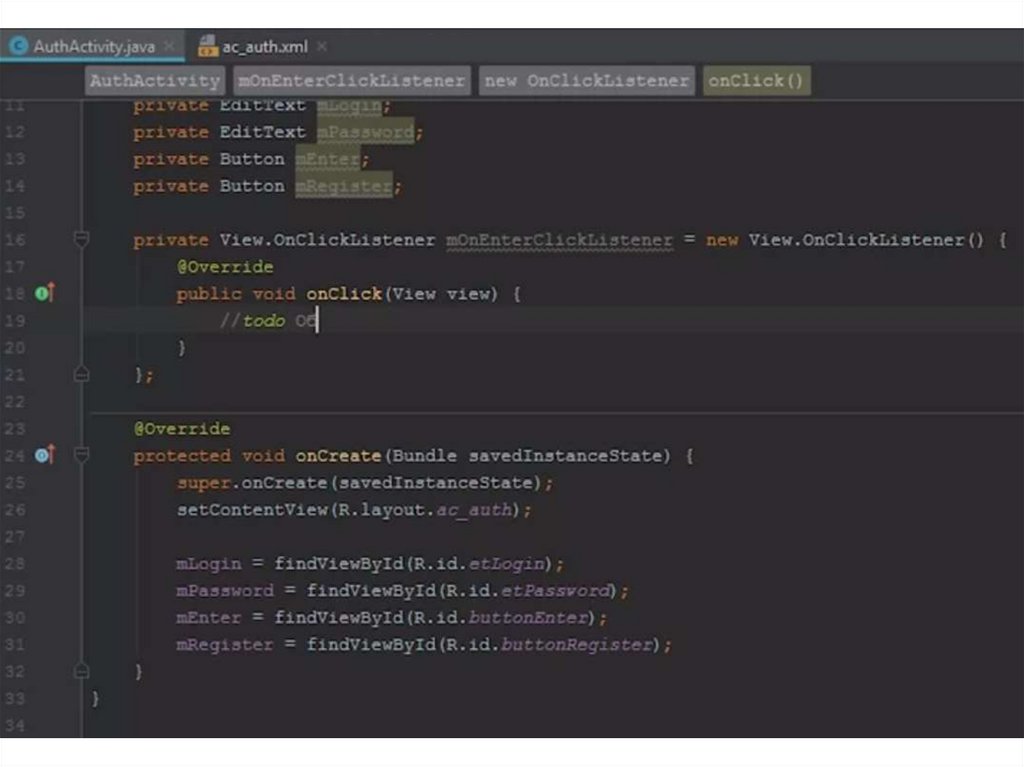Click ac_auth layout reference in setContentView
This screenshot has width=1024, height=767.
pyautogui.click(x=473, y=510)
